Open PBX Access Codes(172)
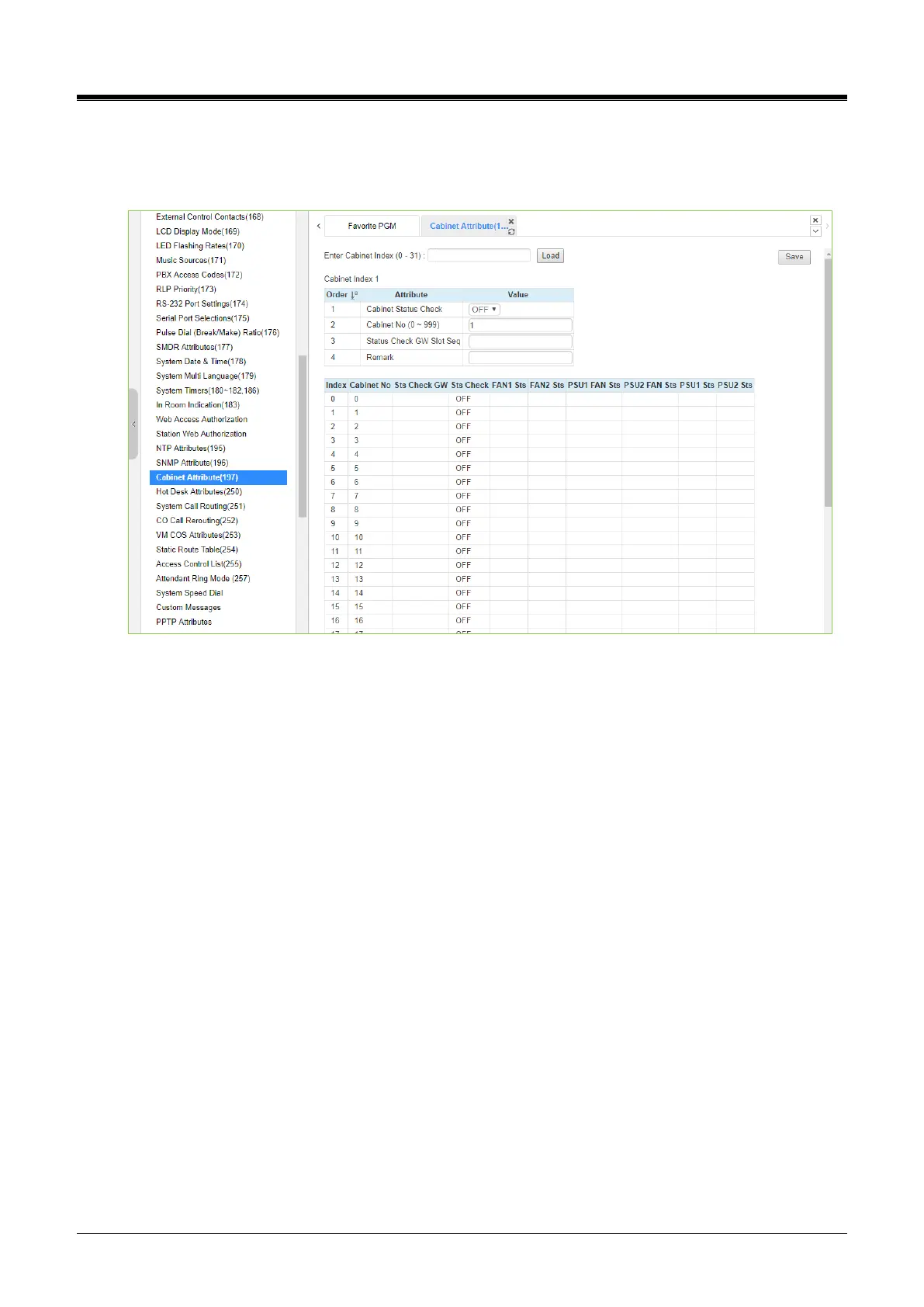Viewport: 924px width, 1307px height. tap(199, 275)
